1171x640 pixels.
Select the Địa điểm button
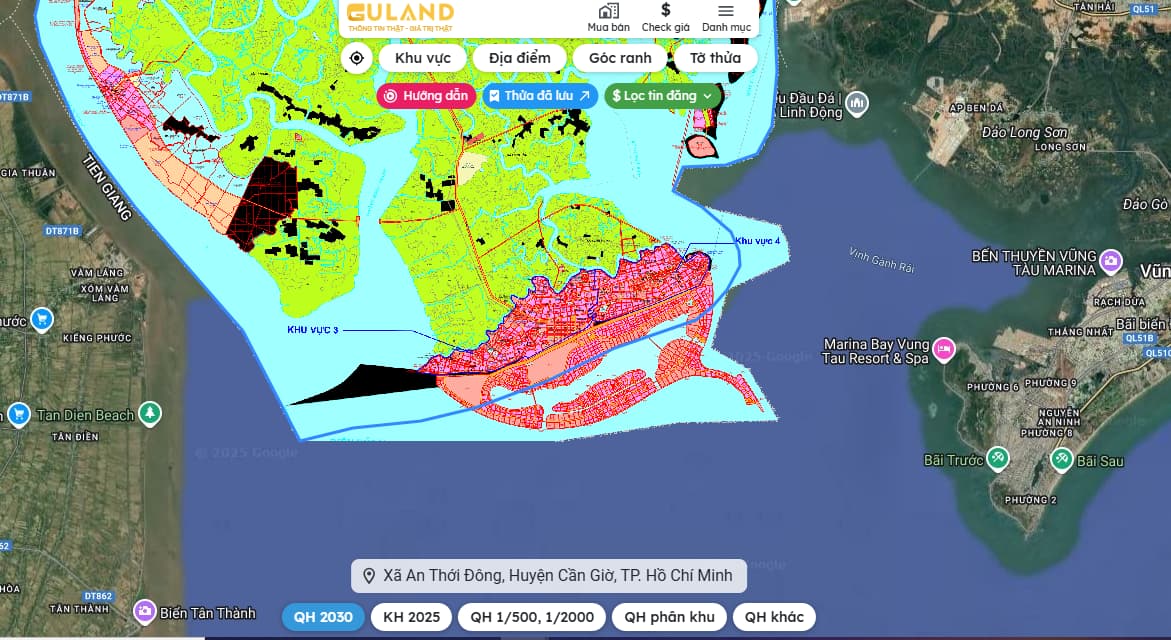point(520,58)
